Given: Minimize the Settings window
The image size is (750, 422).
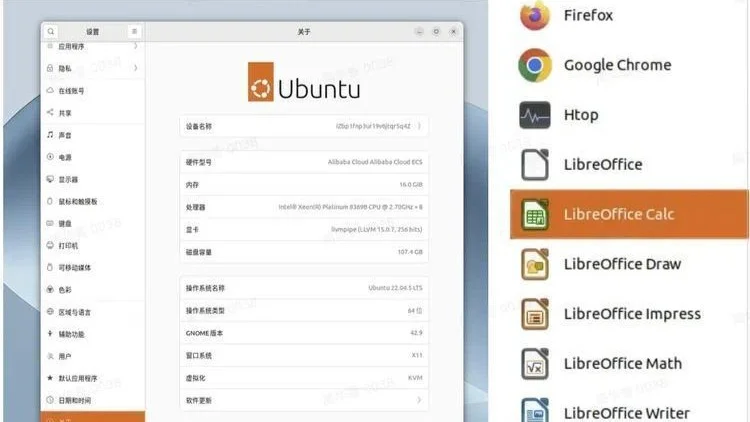Looking at the screenshot, I should point(419,32).
